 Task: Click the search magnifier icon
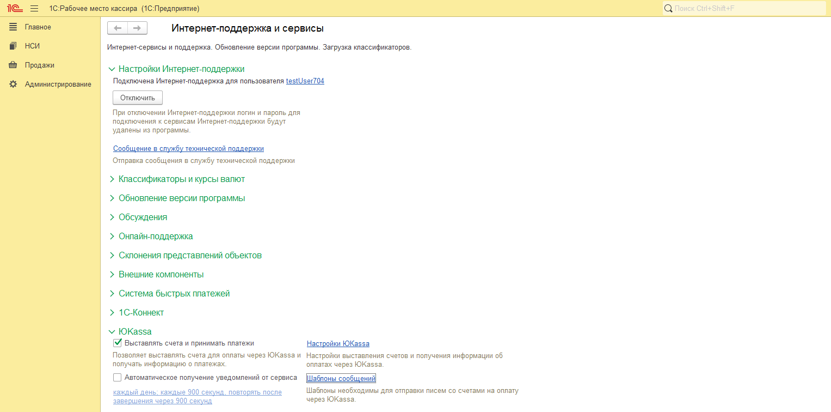[668, 8]
